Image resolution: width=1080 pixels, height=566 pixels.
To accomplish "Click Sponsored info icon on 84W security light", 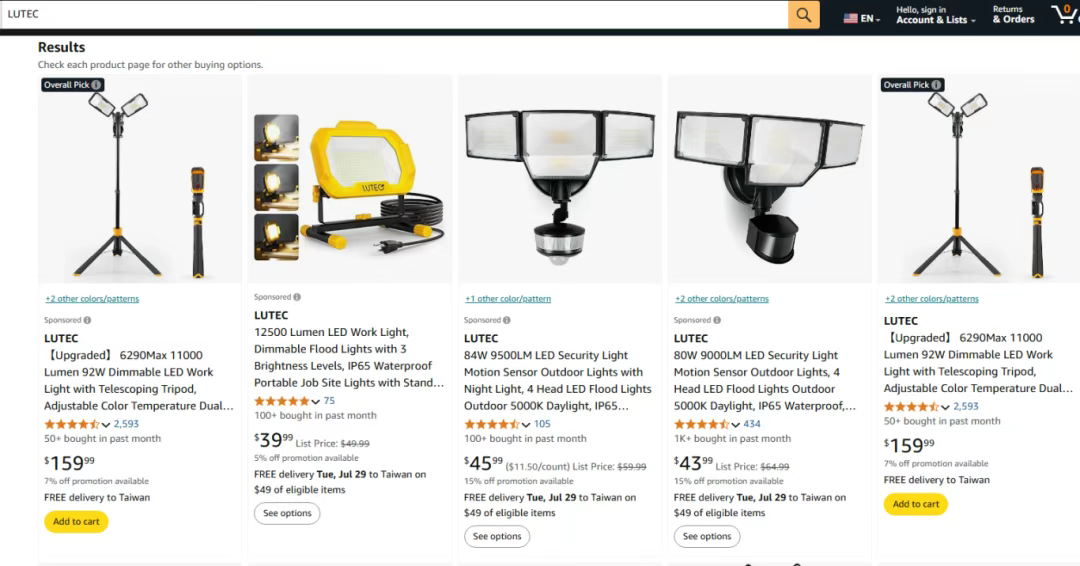I will pos(507,320).
